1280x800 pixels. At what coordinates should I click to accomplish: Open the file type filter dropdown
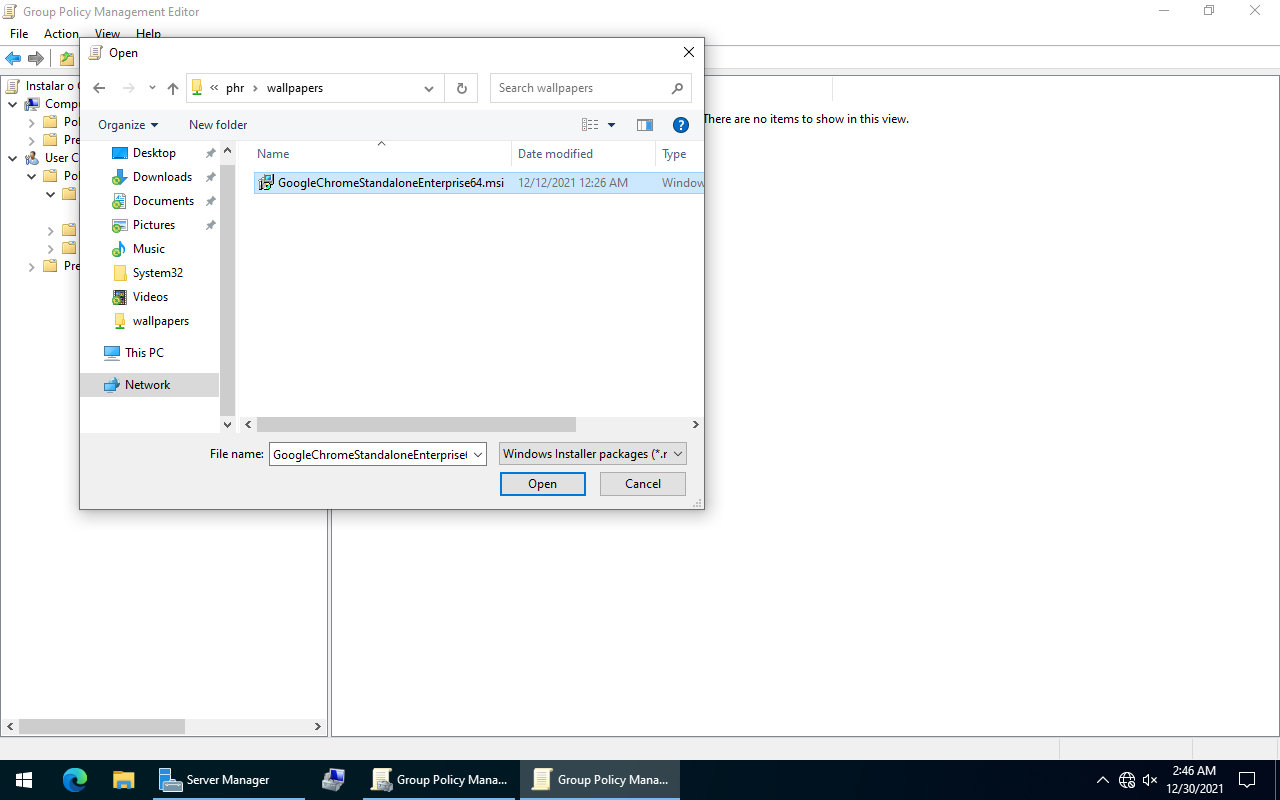pos(592,453)
